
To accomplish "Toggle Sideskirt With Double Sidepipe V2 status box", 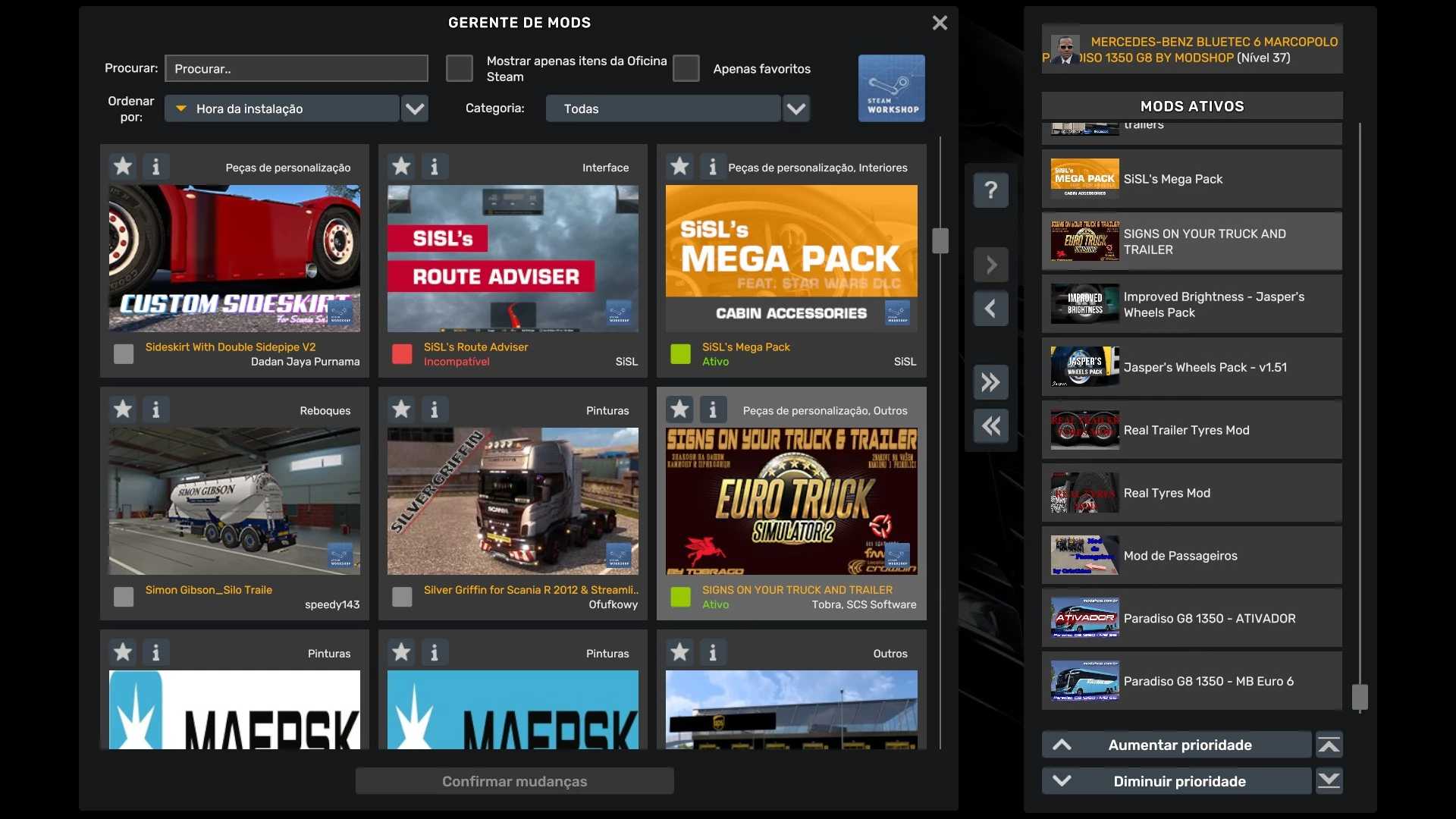I will tap(124, 354).
